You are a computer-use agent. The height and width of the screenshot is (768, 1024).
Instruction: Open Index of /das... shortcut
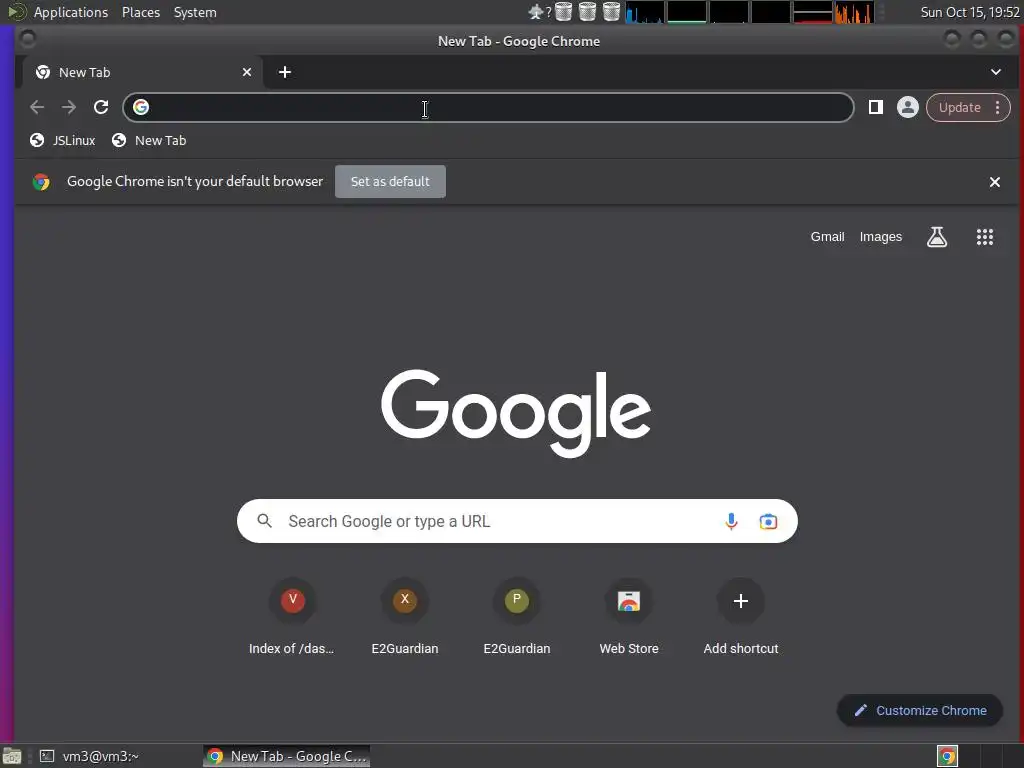(x=292, y=617)
